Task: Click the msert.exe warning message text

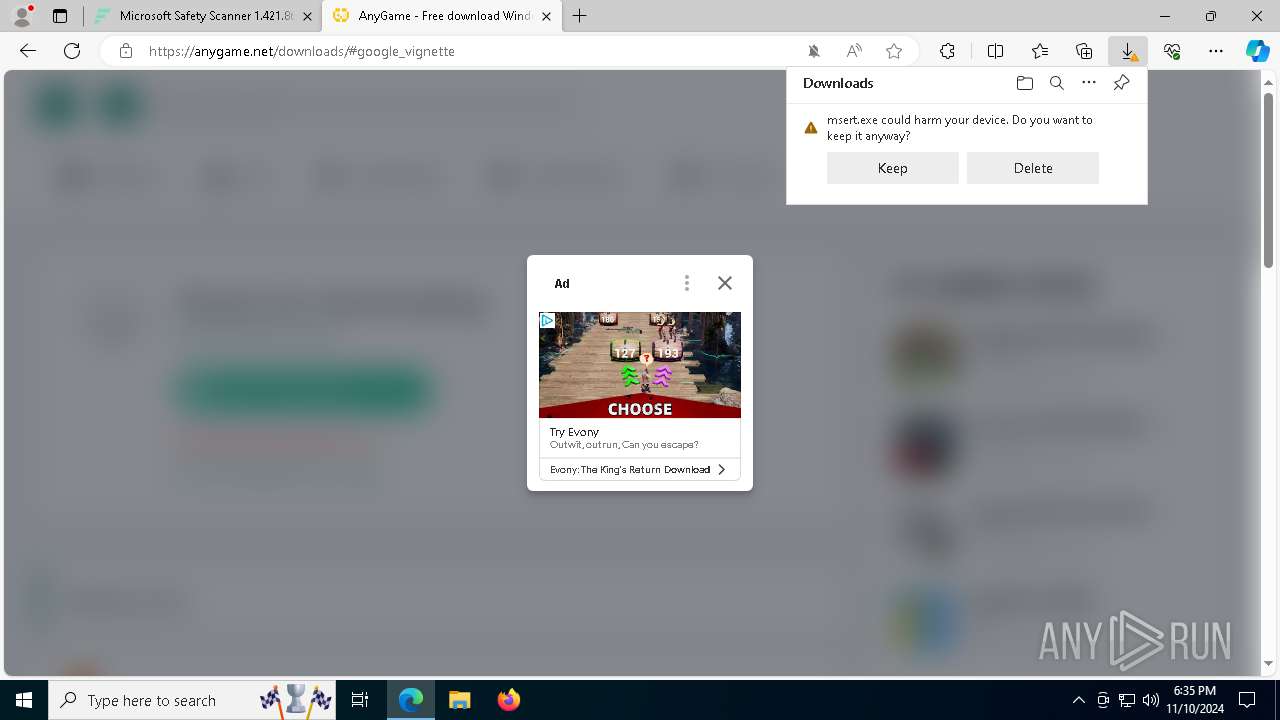Action: (960, 127)
